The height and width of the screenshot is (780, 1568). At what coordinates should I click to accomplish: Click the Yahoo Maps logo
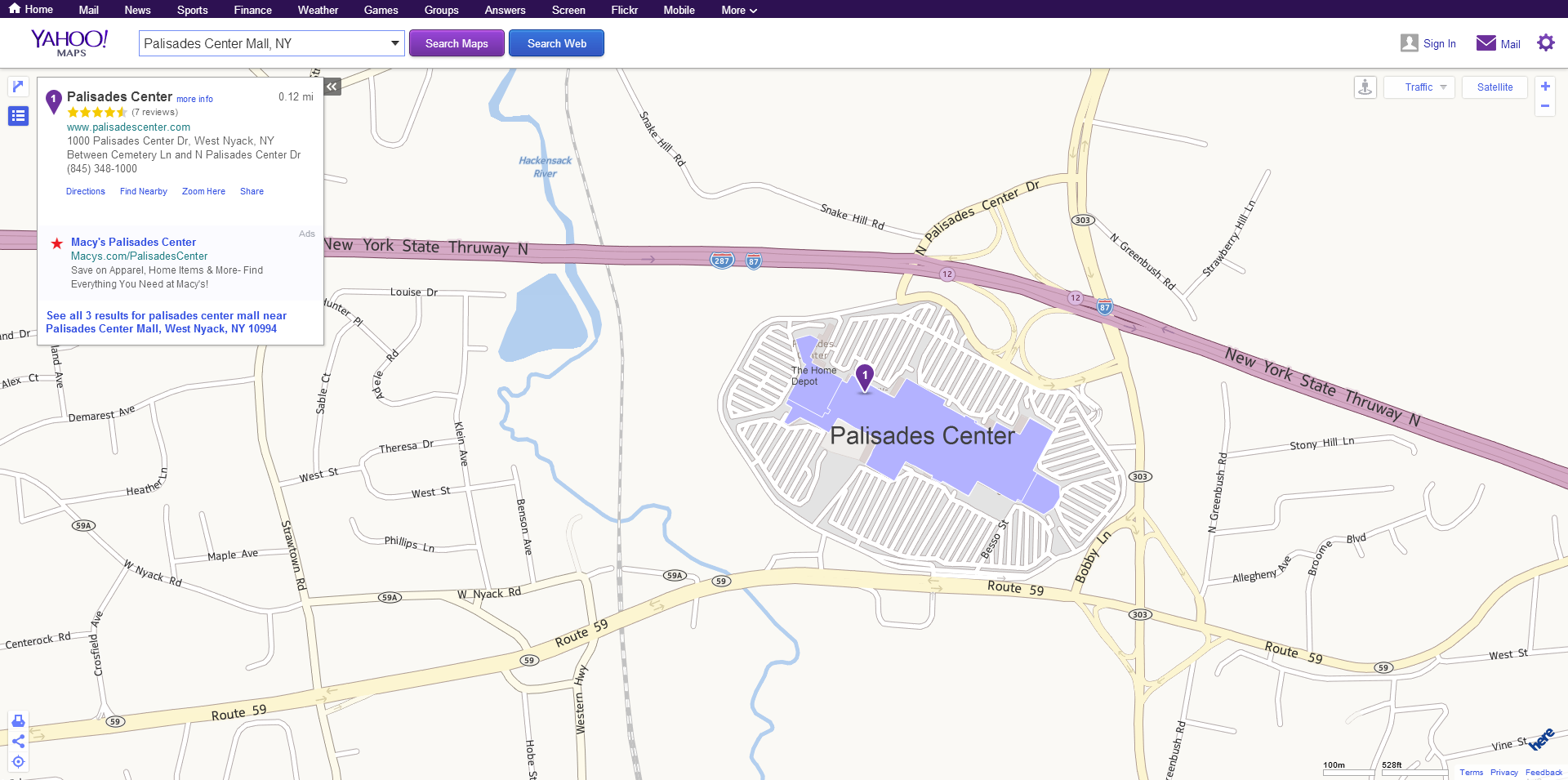69,42
